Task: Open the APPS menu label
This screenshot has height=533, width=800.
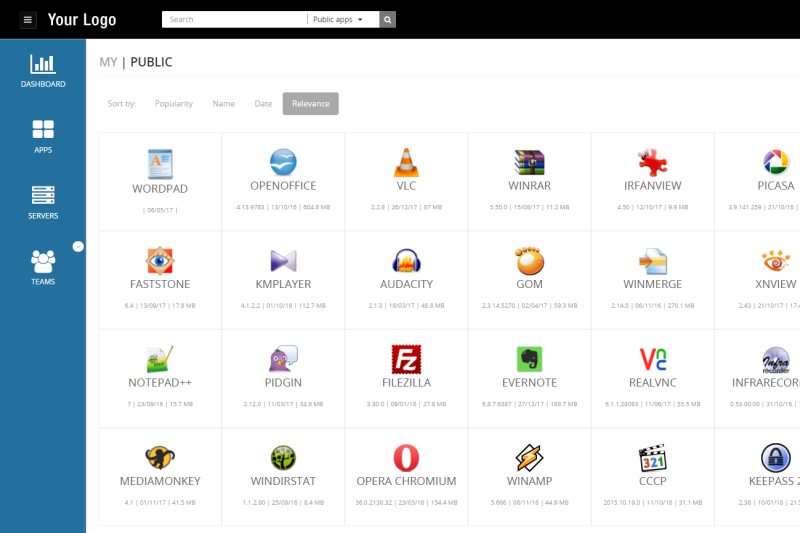Action: coord(43,150)
